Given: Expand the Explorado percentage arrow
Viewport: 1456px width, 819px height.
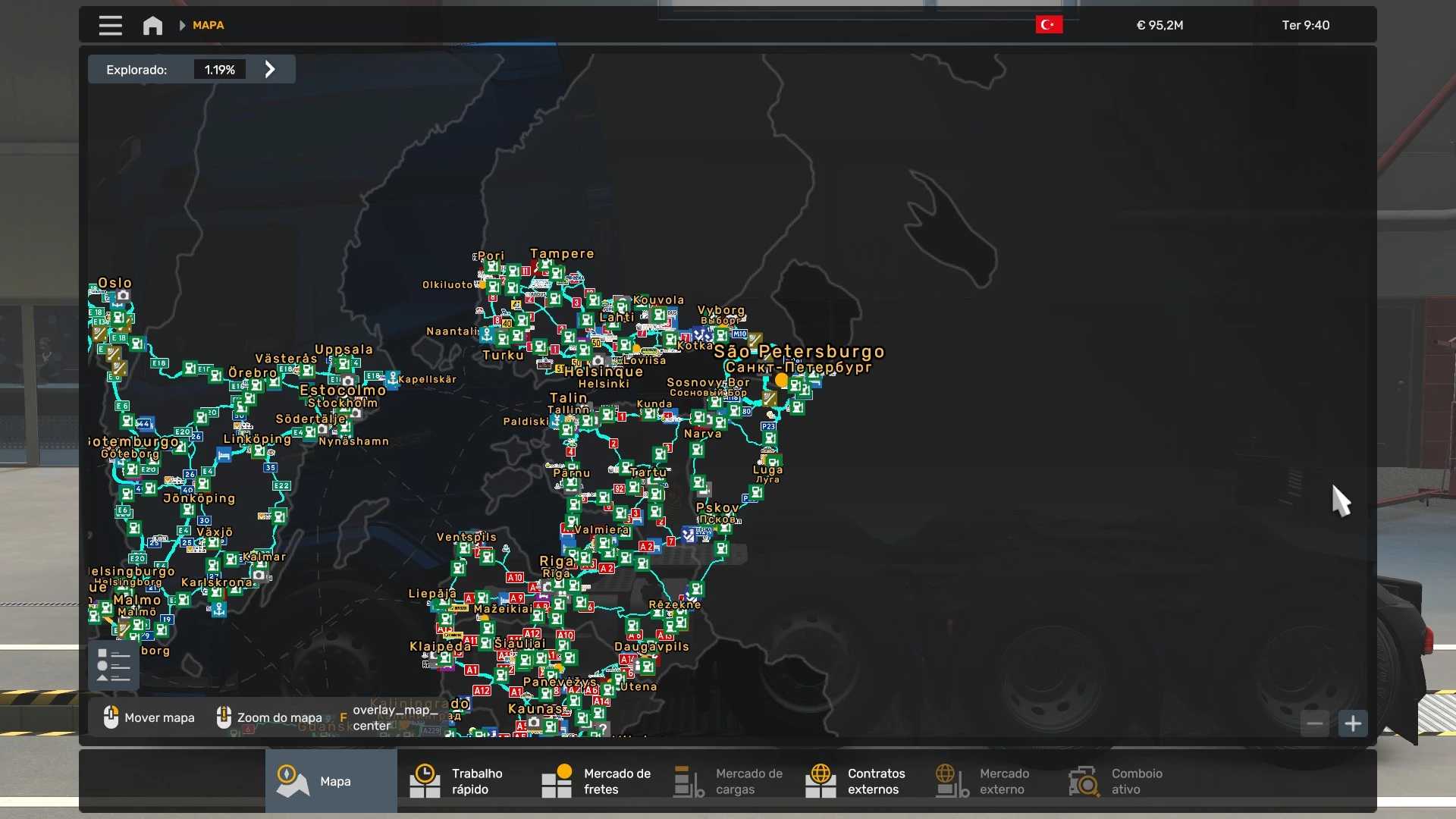Looking at the screenshot, I should [x=270, y=70].
